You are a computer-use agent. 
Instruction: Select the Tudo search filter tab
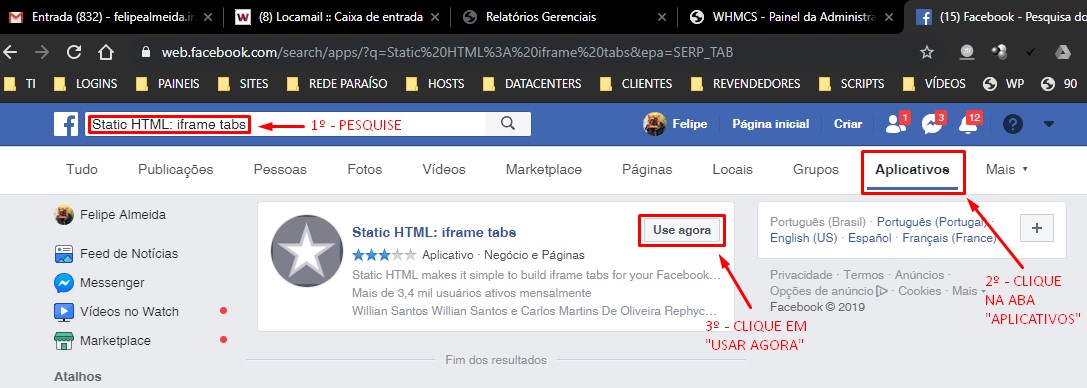(82, 170)
